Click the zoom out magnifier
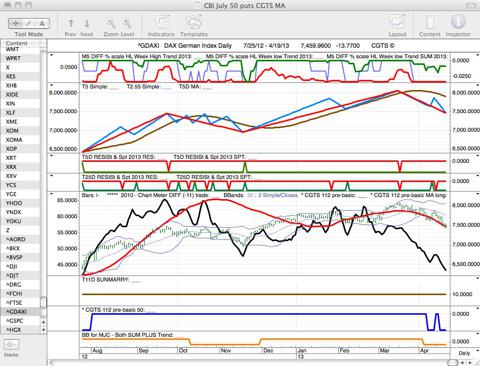The image size is (480, 366). point(111,23)
